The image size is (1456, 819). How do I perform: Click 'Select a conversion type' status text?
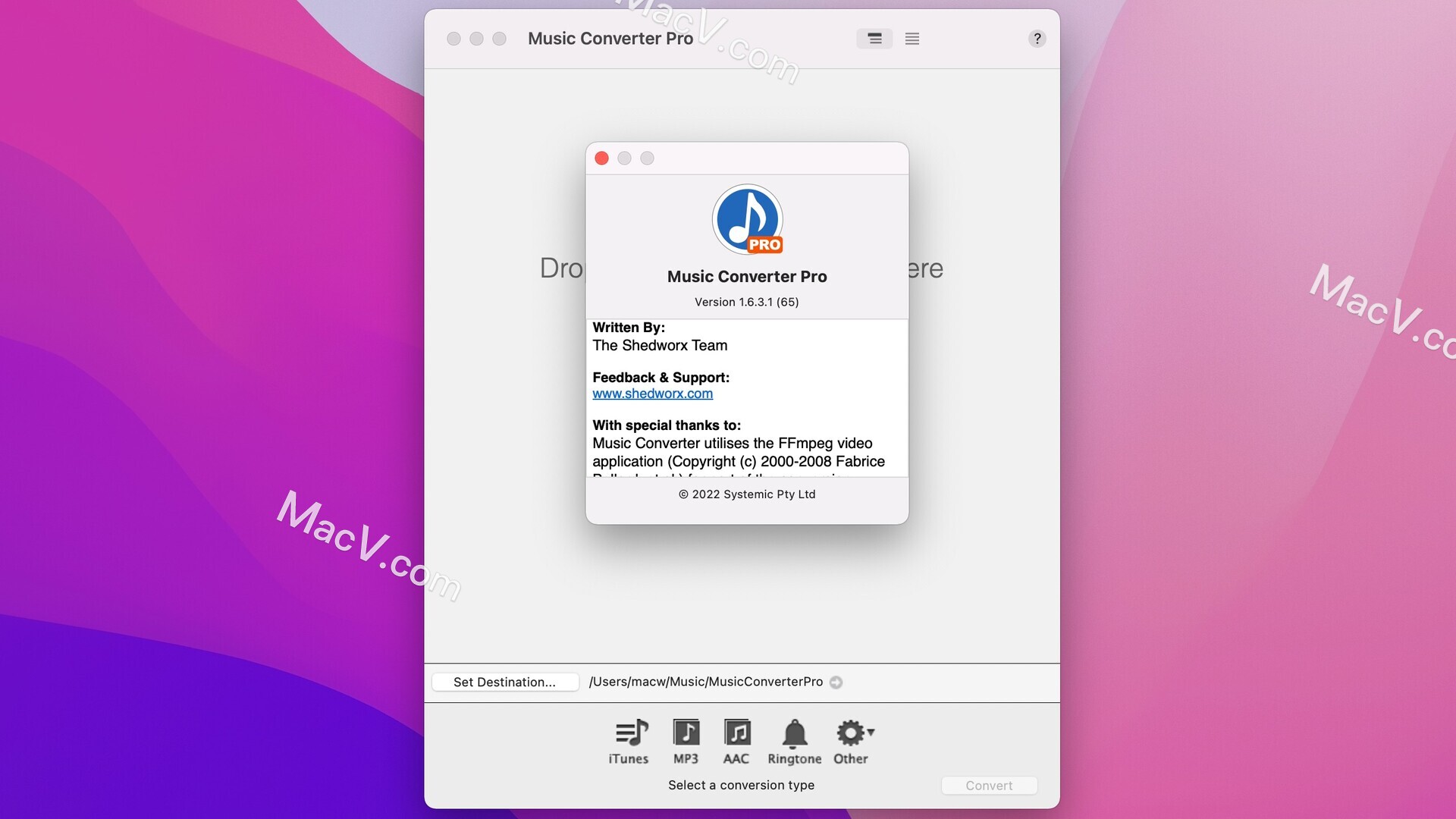741,786
